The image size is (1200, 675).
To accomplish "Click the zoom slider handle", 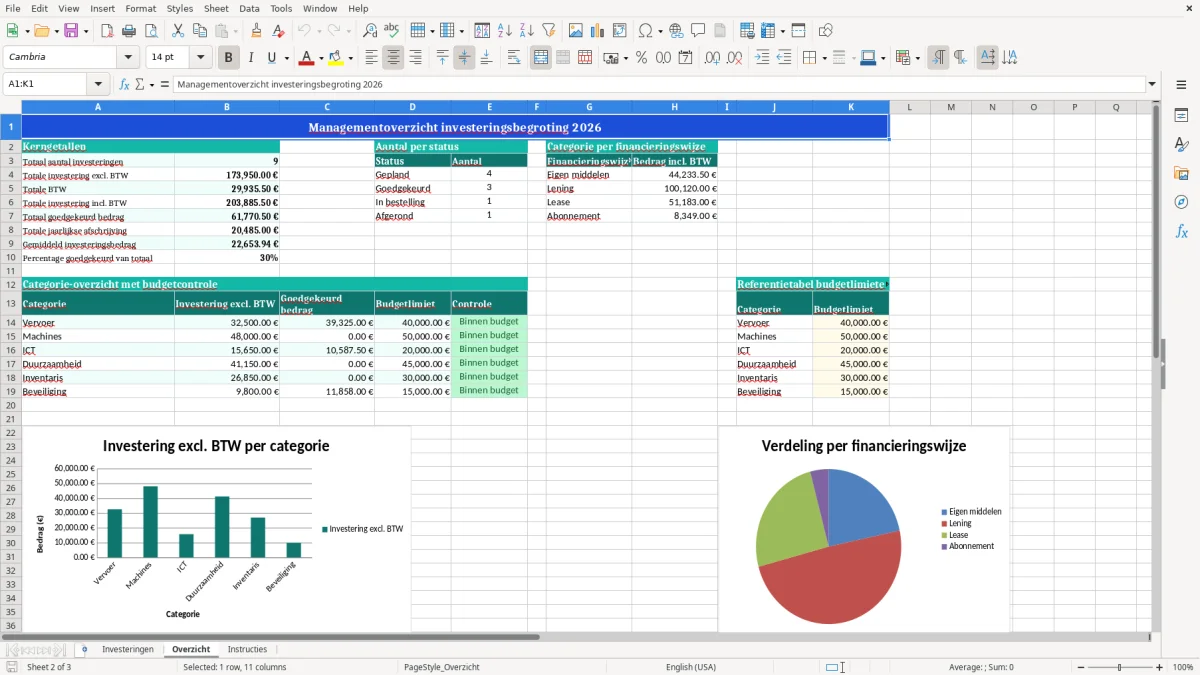I will [1120, 667].
